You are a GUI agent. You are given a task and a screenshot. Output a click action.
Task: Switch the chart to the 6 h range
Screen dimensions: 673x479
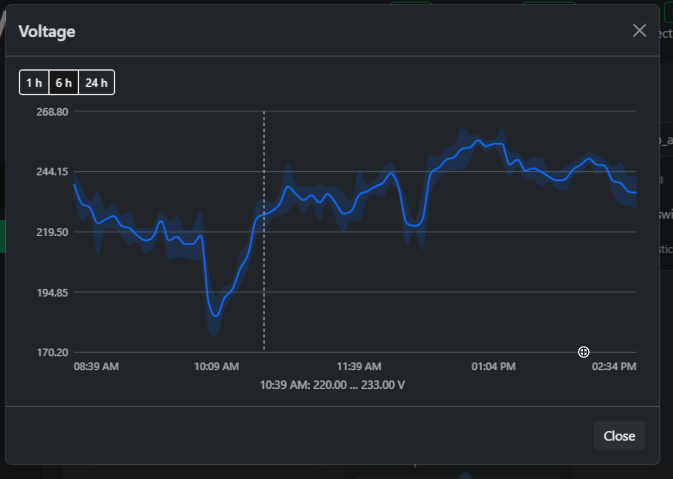pos(64,82)
